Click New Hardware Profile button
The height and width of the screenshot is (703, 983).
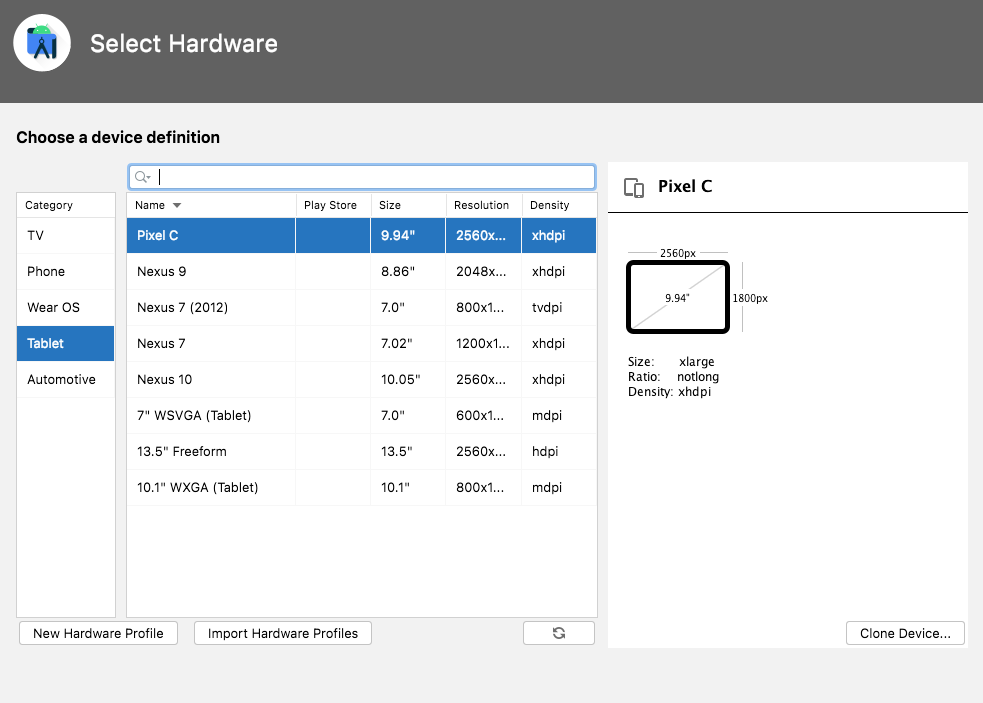(x=98, y=633)
